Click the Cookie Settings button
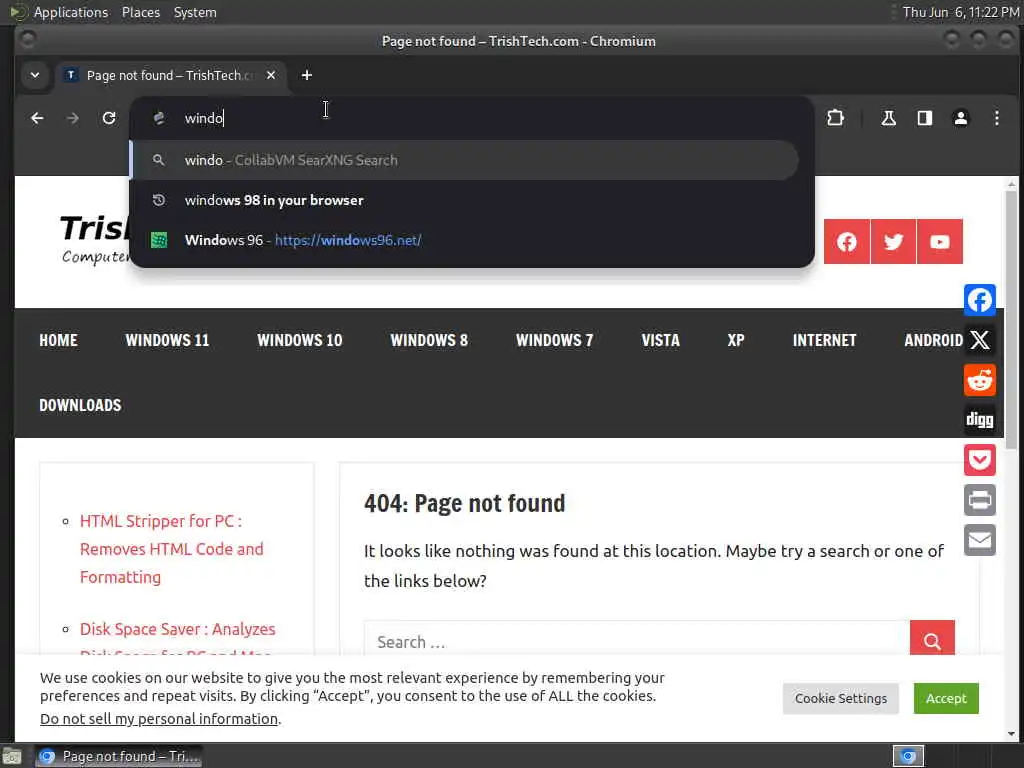The height and width of the screenshot is (768, 1024). (x=840, y=699)
